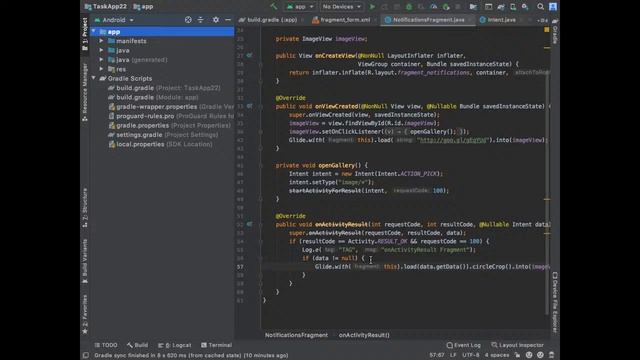Open gradle-wrapper.properties file
The width and height of the screenshot is (640, 360).
point(171,107)
